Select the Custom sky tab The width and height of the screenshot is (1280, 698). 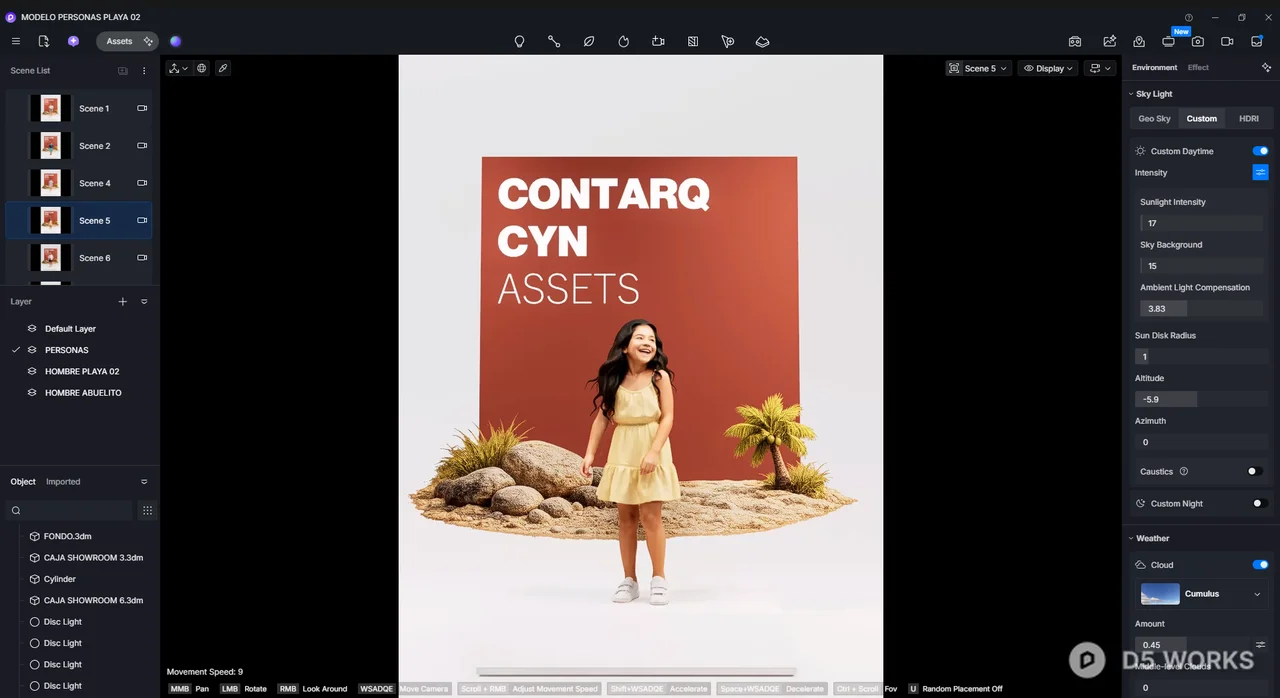click(x=1202, y=118)
